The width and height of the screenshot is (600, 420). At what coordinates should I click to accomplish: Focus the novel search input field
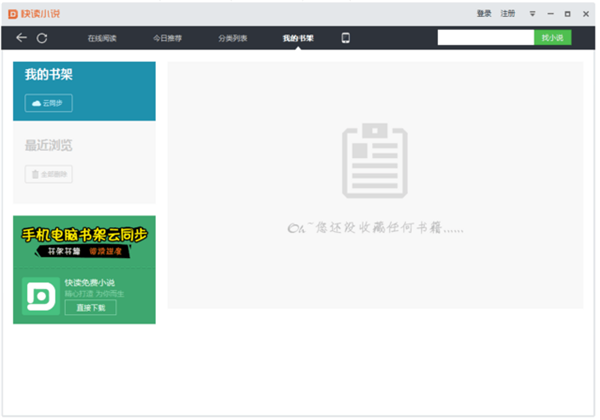[x=484, y=38]
